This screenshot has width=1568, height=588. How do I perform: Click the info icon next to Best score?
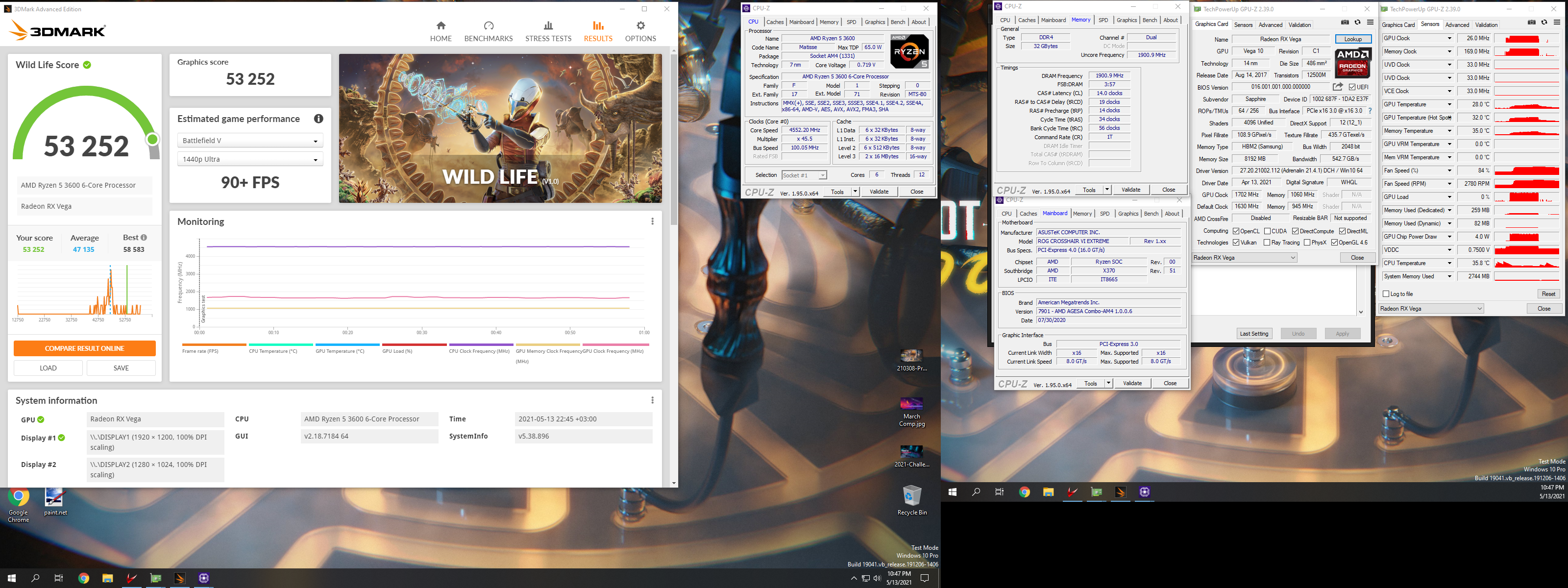[x=144, y=237]
